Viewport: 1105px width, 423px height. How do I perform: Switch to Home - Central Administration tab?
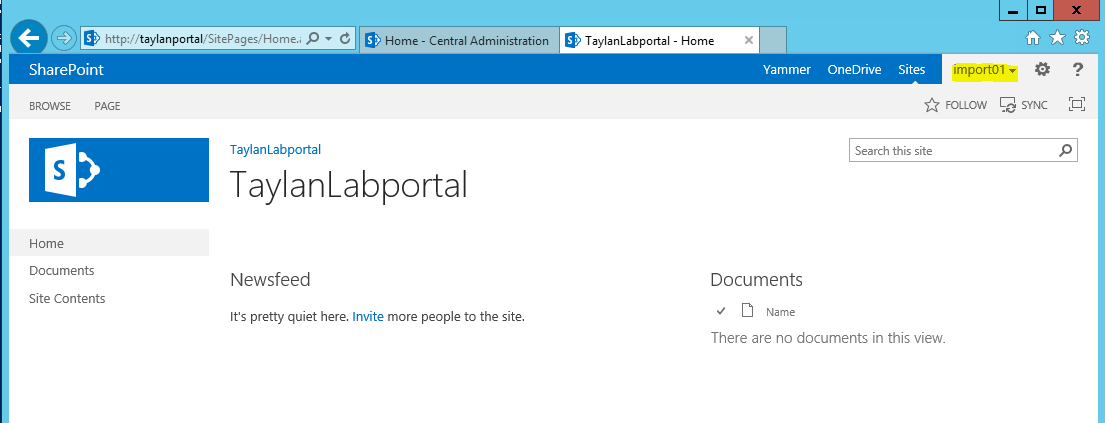(x=459, y=40)
